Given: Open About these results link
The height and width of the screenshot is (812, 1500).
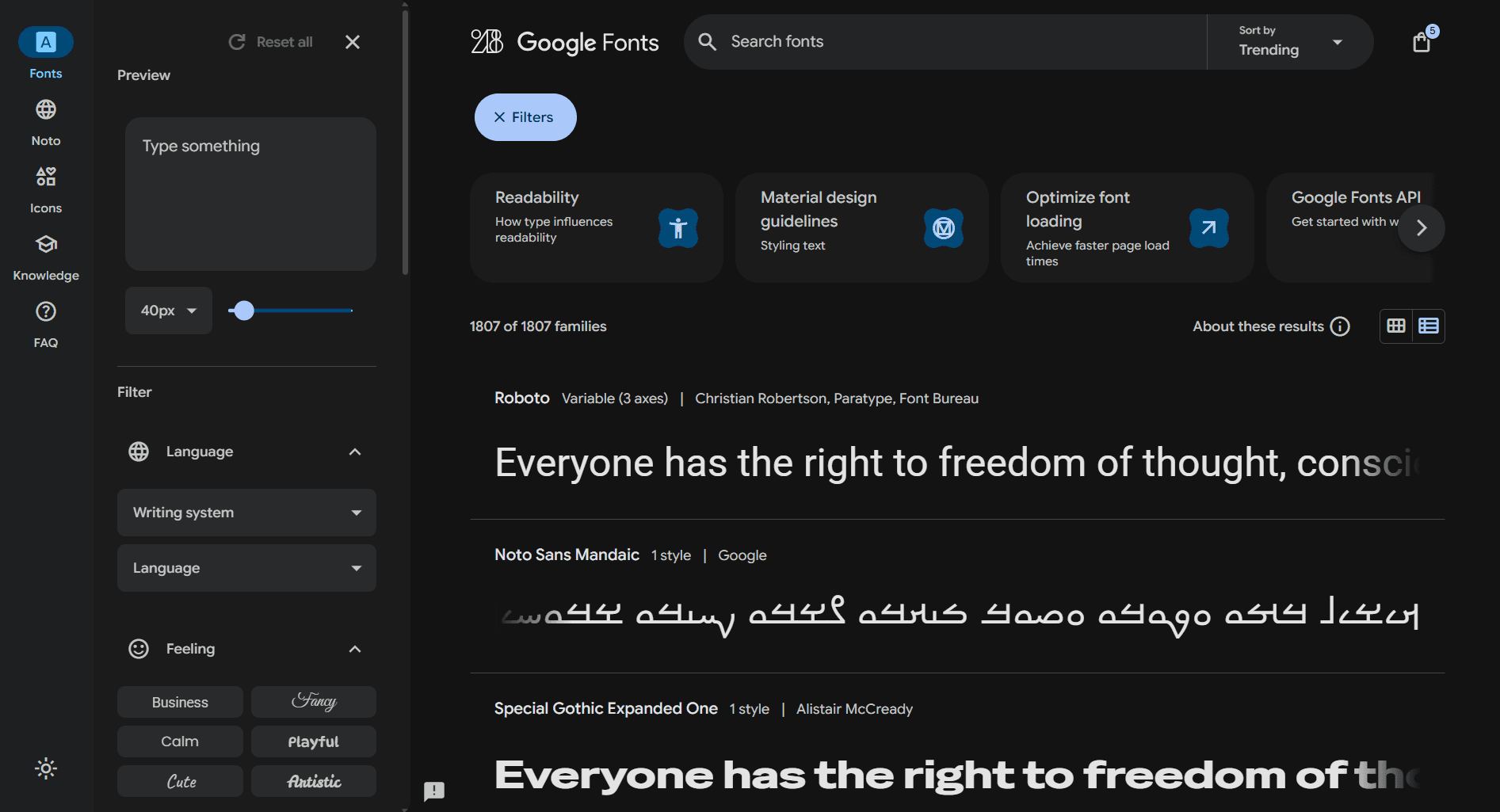Looking at the screenshot, I should pos(1258,326).
